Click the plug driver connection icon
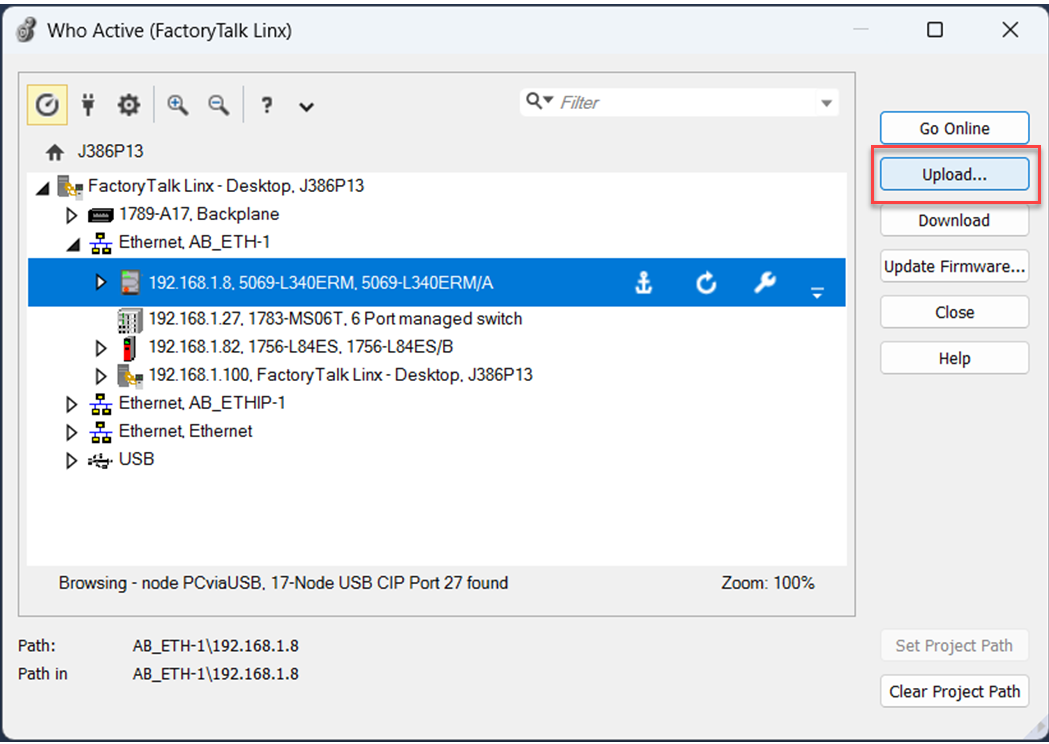The width and height of the screenshot is (1049, 744). (88, 104)
